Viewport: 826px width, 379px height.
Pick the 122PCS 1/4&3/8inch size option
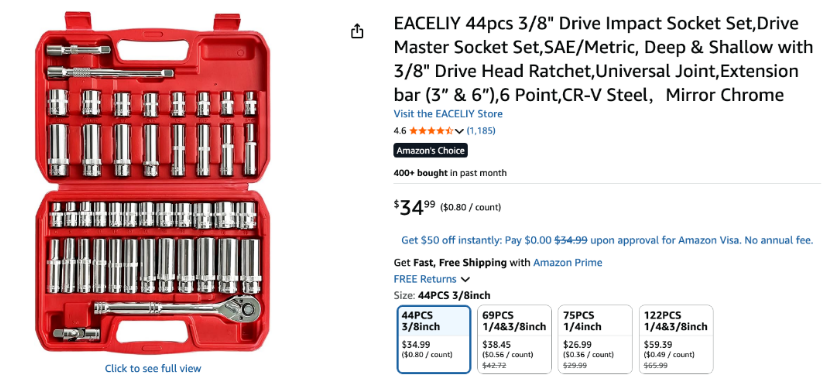point(676,339)
